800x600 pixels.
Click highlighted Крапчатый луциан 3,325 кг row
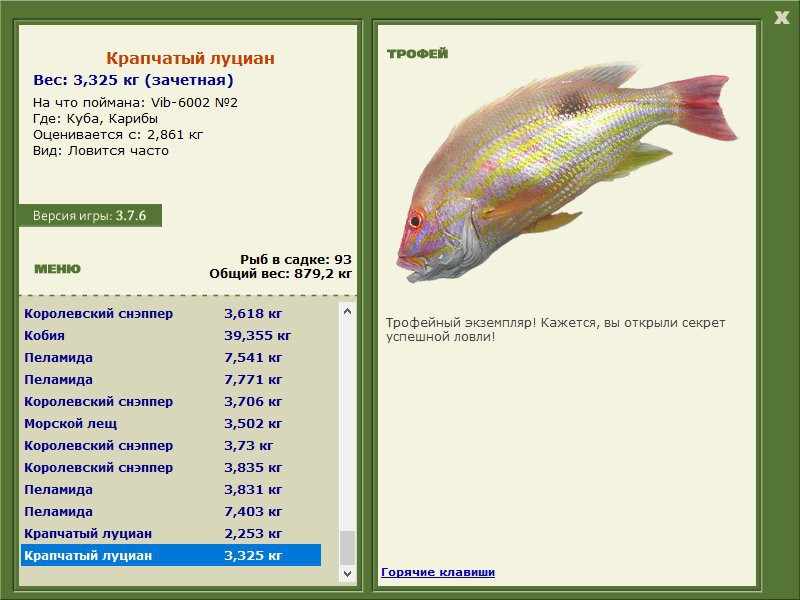pos(171,555)
